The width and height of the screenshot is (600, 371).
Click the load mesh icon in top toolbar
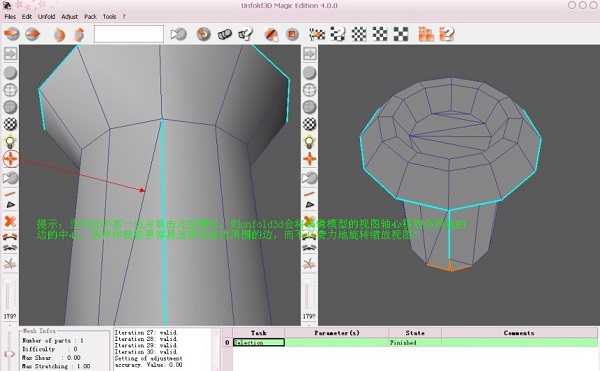click(x=11, y=34)
